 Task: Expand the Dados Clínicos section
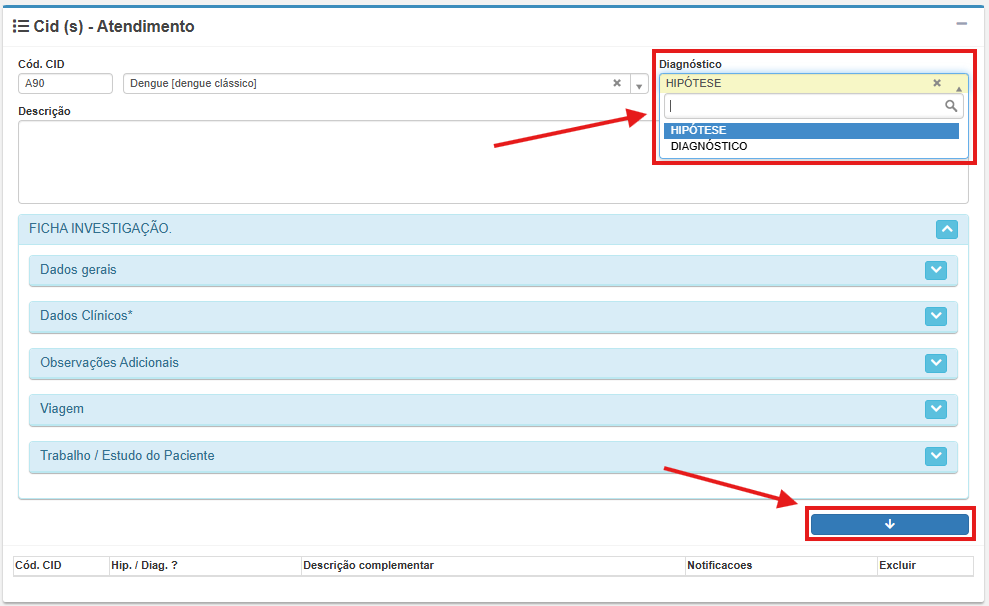[x=936, y=316]
